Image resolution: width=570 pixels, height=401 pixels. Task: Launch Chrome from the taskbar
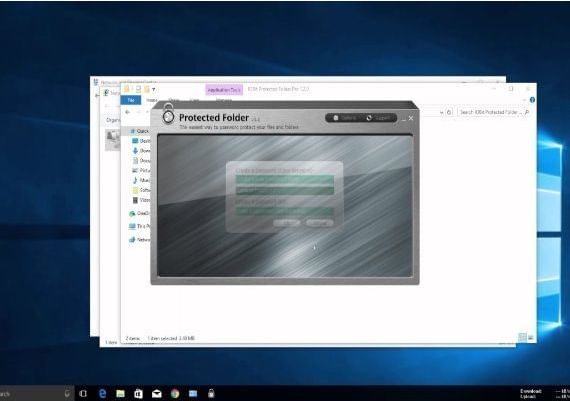click(175, 394)
